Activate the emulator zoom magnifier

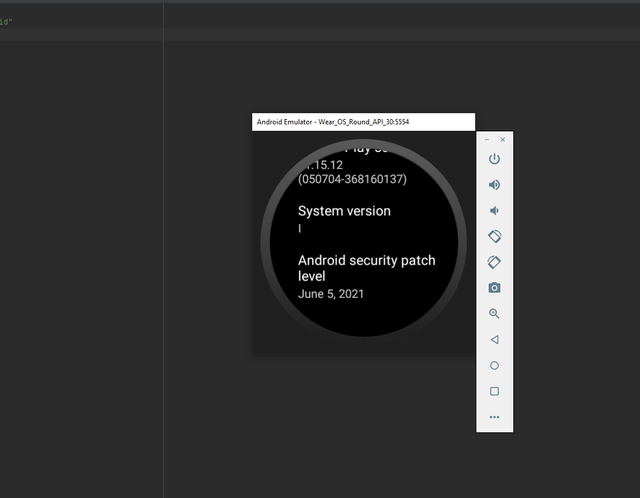[x=494, y=313]
